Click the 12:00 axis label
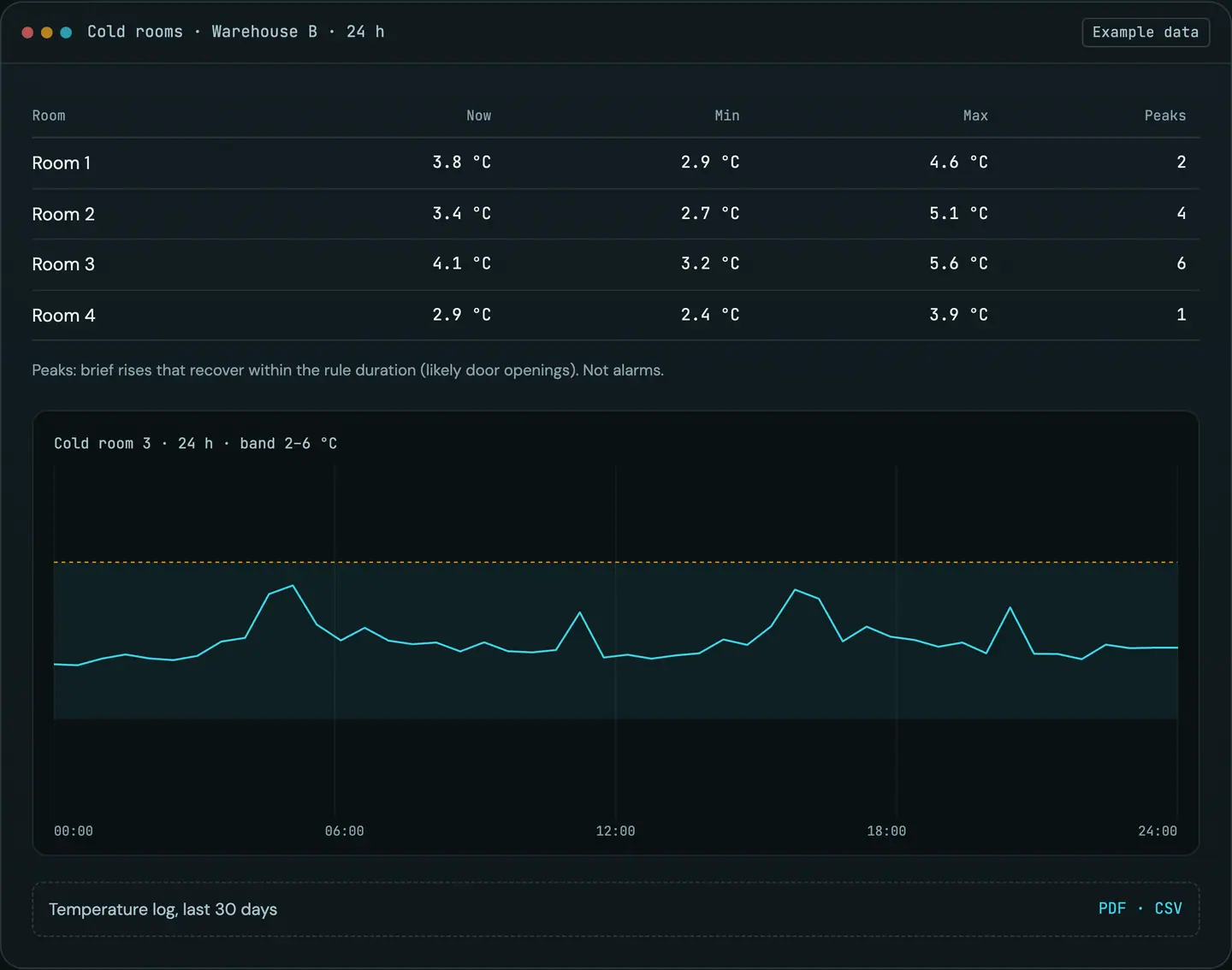Image resolution: width=1232 pixels, height=970 pixels. (616, 831)
